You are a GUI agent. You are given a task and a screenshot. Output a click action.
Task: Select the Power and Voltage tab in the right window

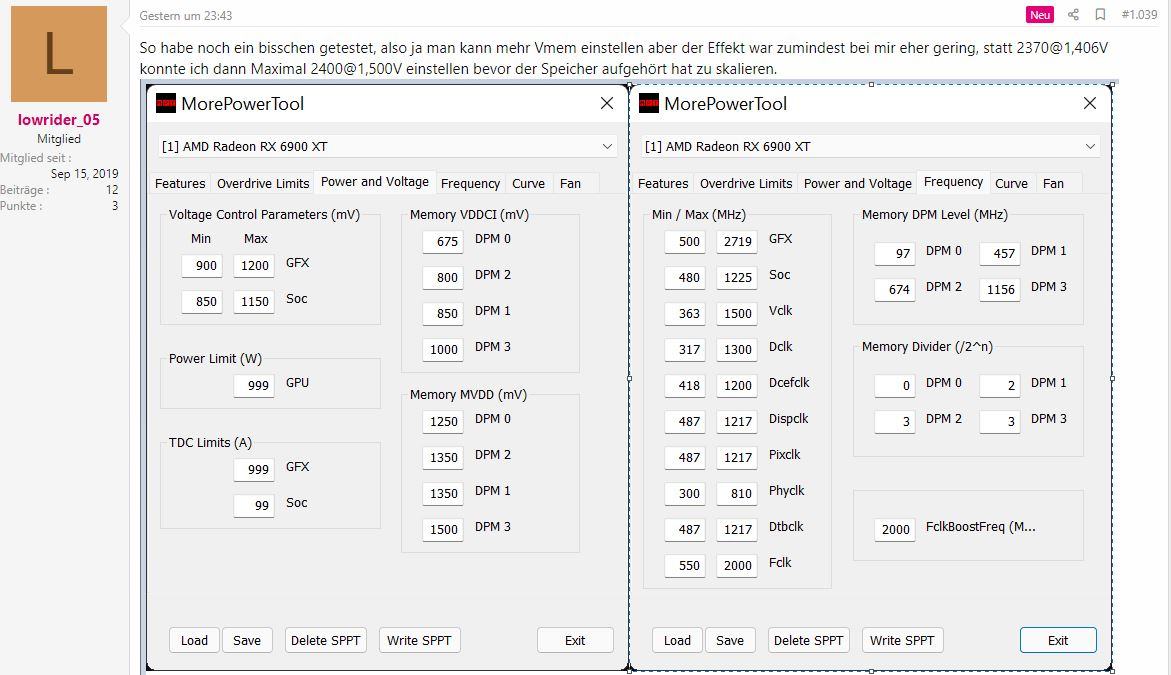[857, 184]
